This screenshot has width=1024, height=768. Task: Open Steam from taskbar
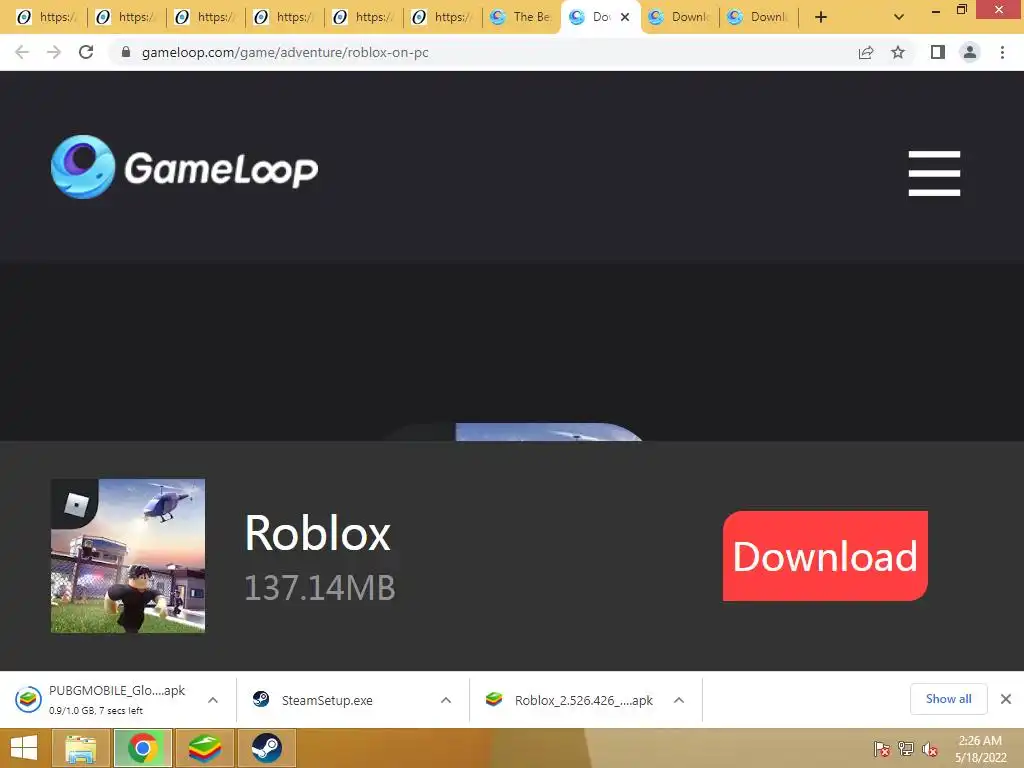click(266, 748)
